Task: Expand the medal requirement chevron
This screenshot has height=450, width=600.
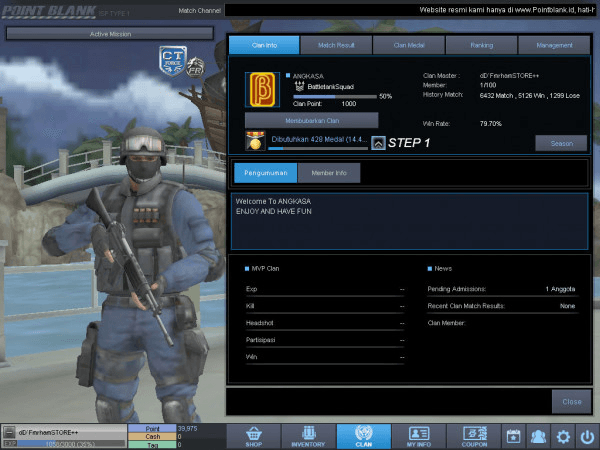Action: coord(378,143)
